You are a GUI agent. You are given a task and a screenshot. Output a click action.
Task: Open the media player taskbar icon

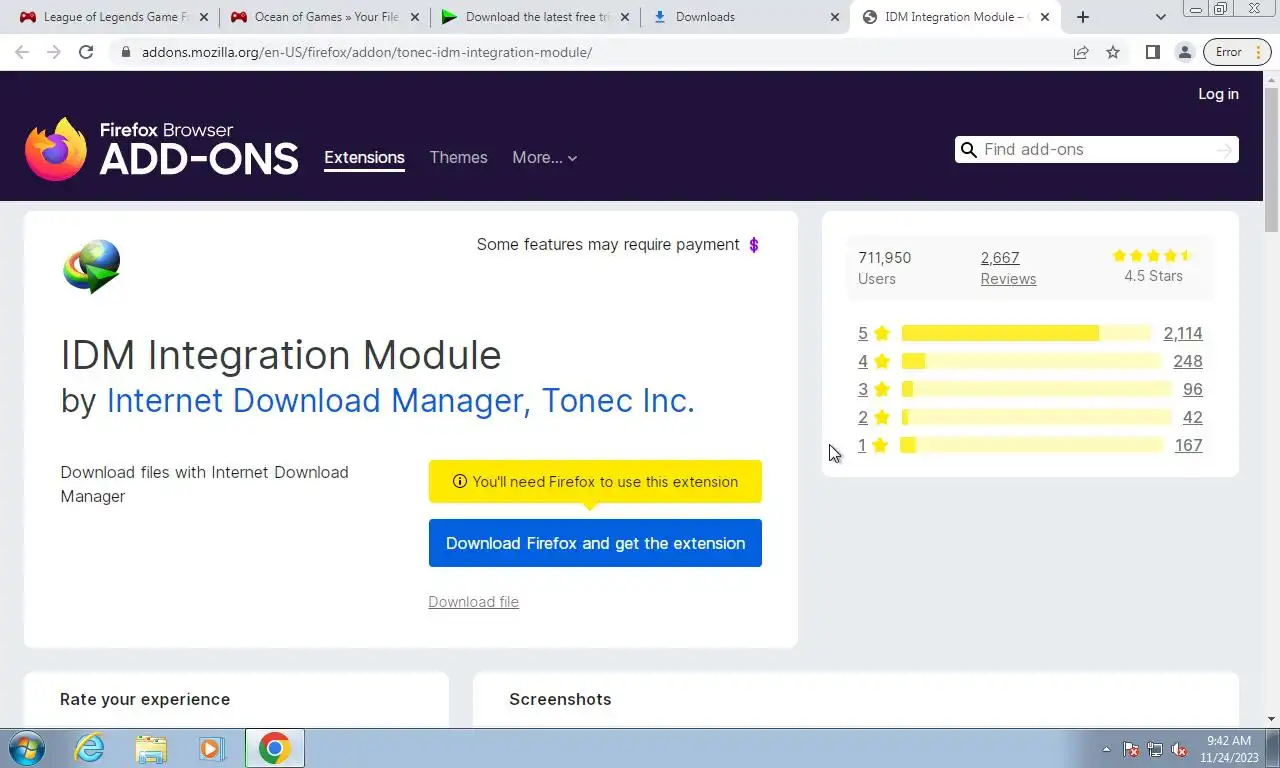pyautogui.click(x=211, y=748)
